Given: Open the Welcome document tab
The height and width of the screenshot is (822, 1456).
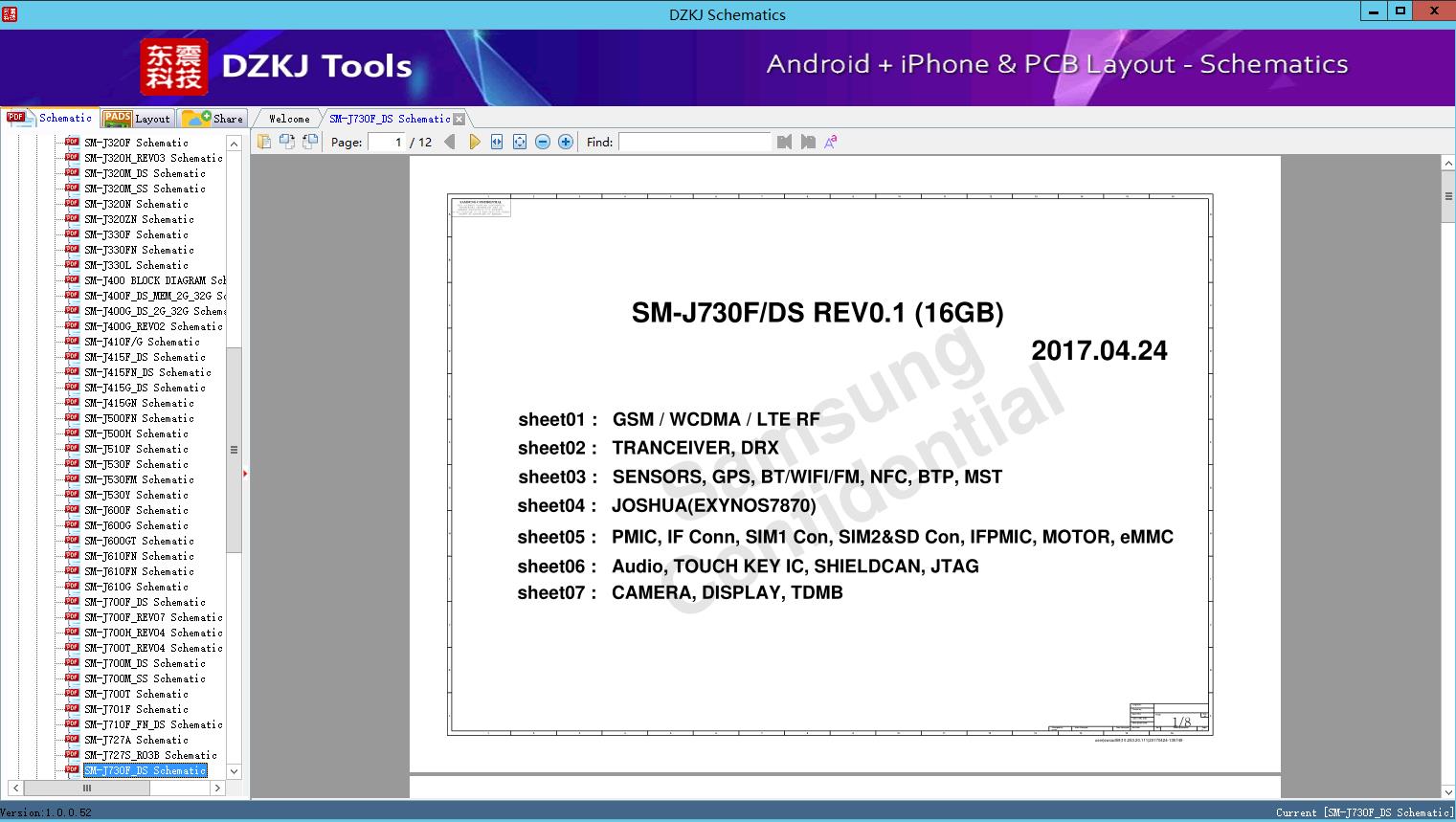Looking at the screenshot, I should tap(289, 119).
